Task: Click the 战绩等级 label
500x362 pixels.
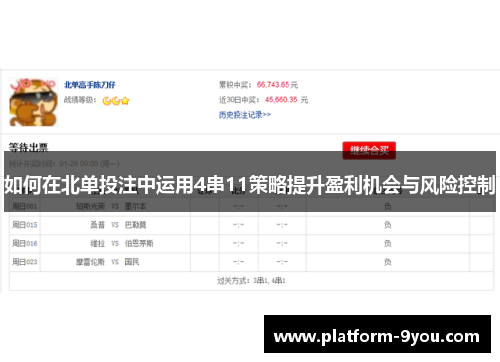Action: pyautogui.click(x=80, y=100)
